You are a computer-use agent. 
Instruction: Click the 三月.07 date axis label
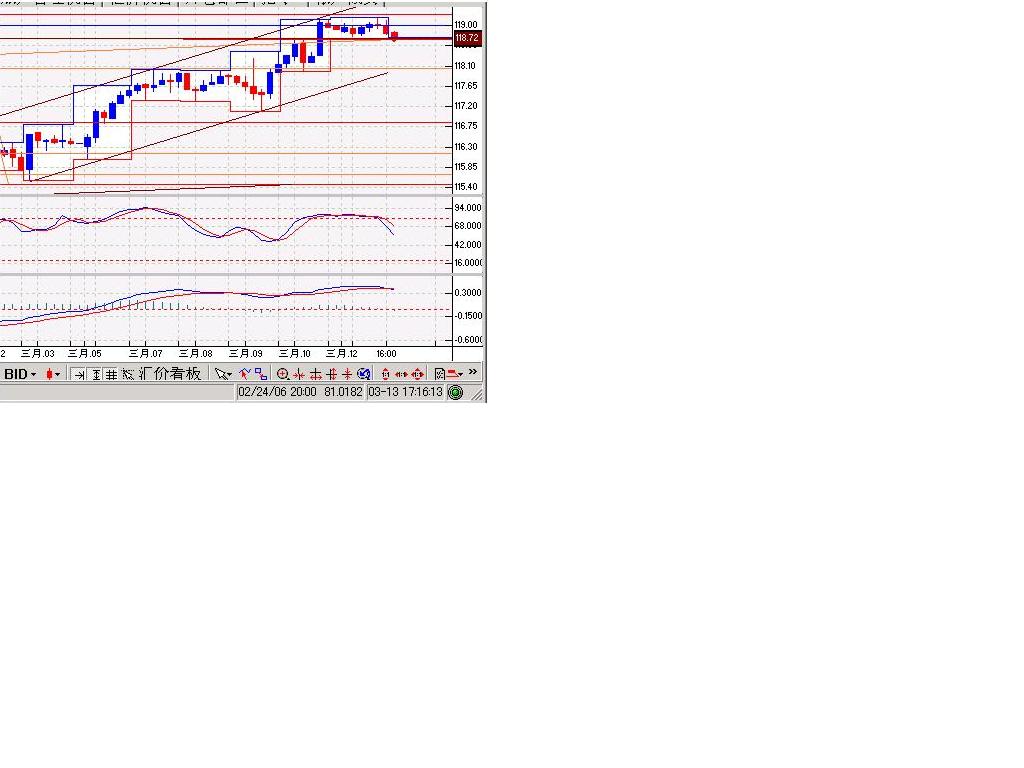point(145,353)
